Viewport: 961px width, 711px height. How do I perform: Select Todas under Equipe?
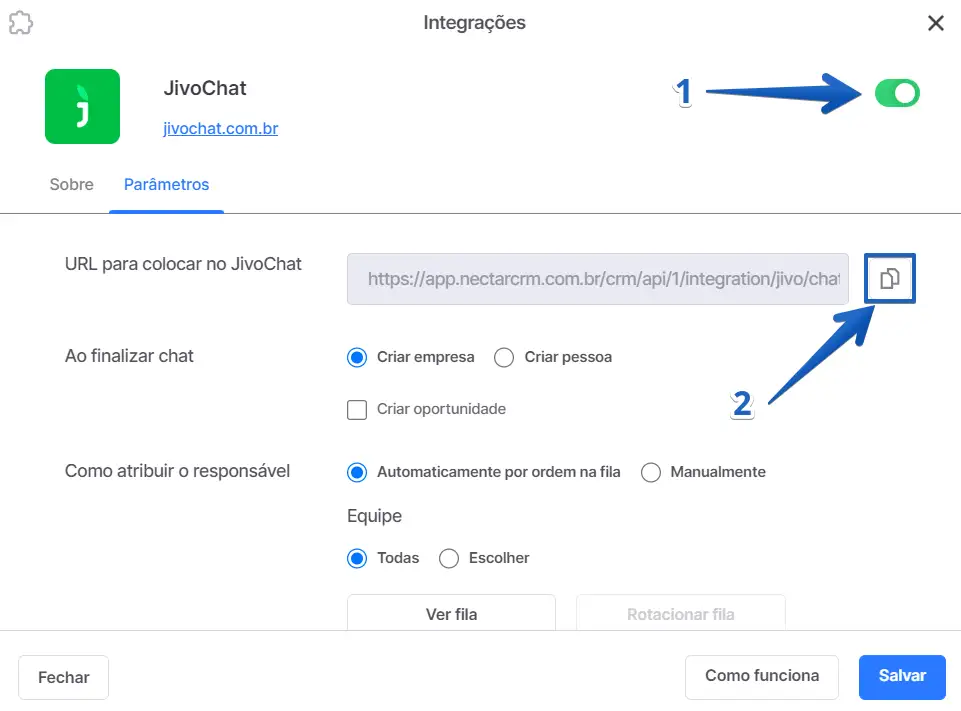click(x=357, y=558)
